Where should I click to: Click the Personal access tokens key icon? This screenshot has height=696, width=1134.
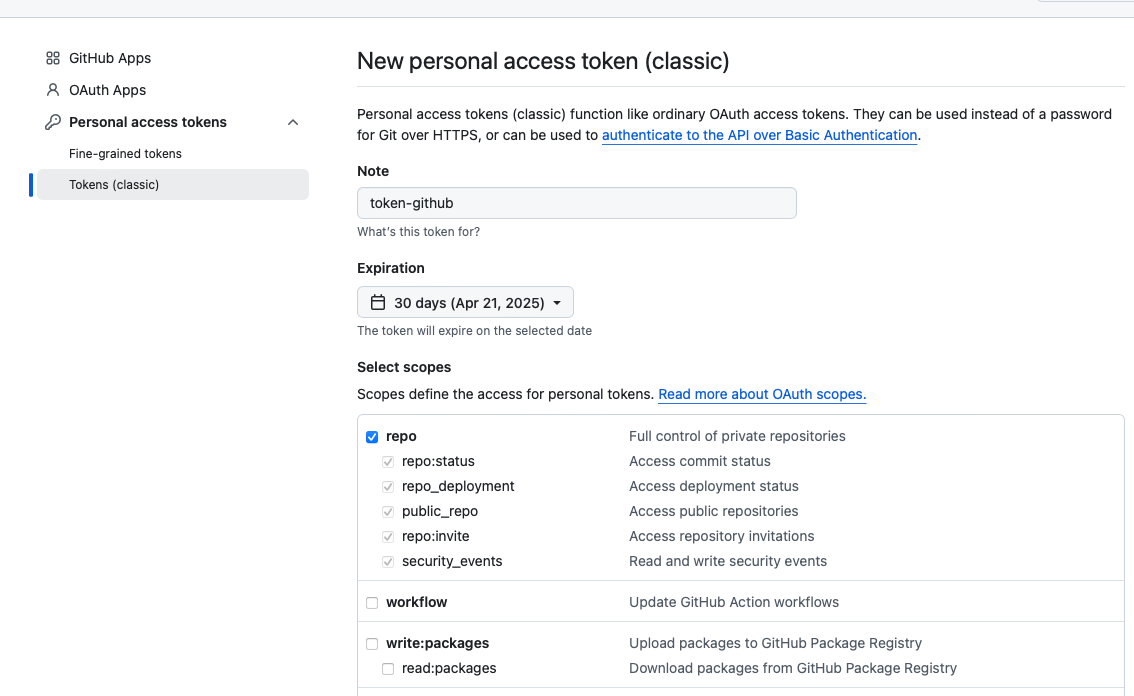53,122
